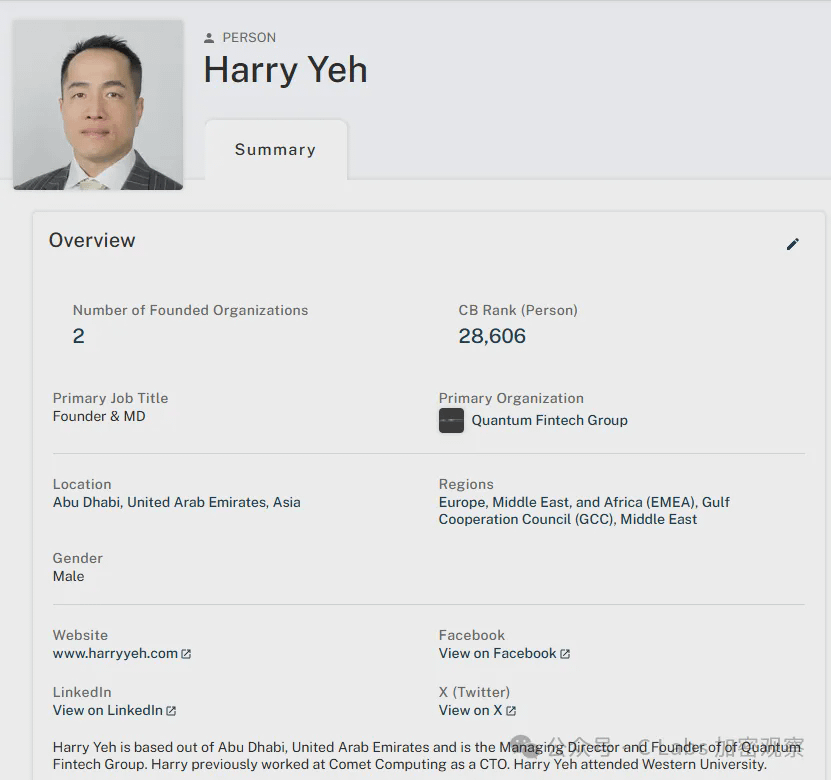Click the Male gender value

(x=68, y=576)
